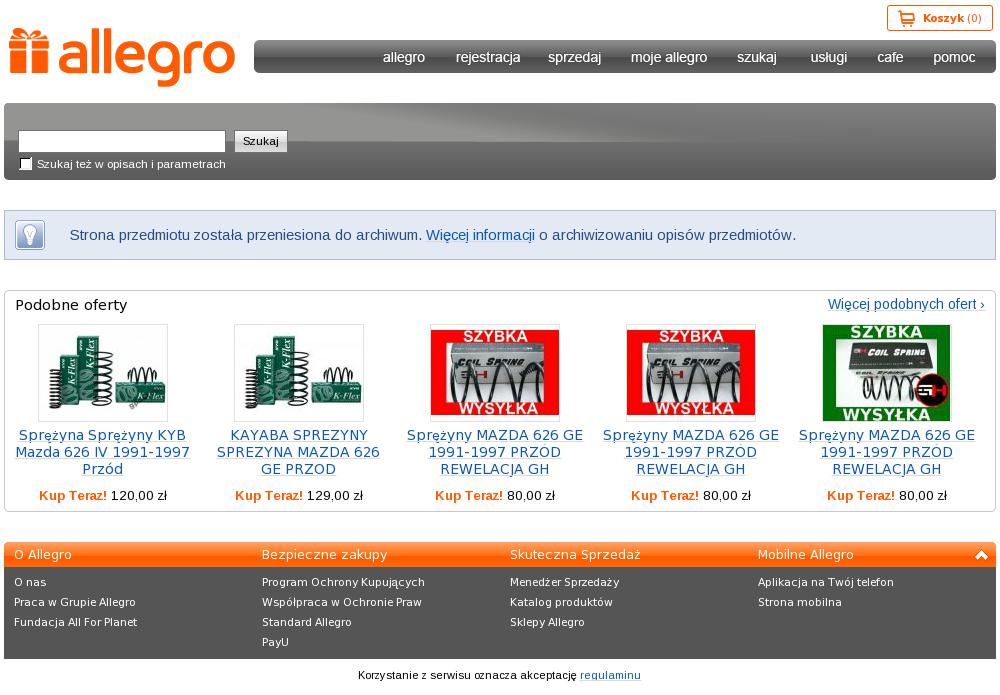The image size is (1000, 695).
Task: Click the lightbulb info icon in the archive notice
Action: 30,235
